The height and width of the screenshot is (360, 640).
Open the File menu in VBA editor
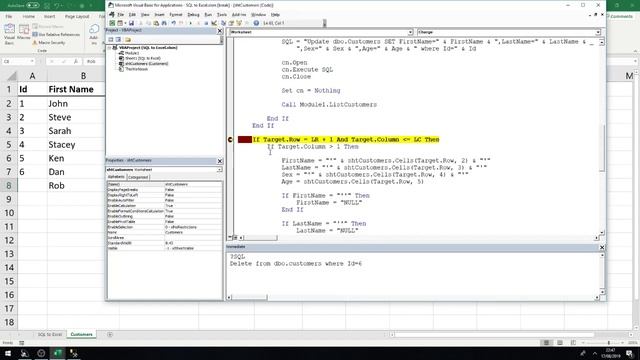click(120, 15)
